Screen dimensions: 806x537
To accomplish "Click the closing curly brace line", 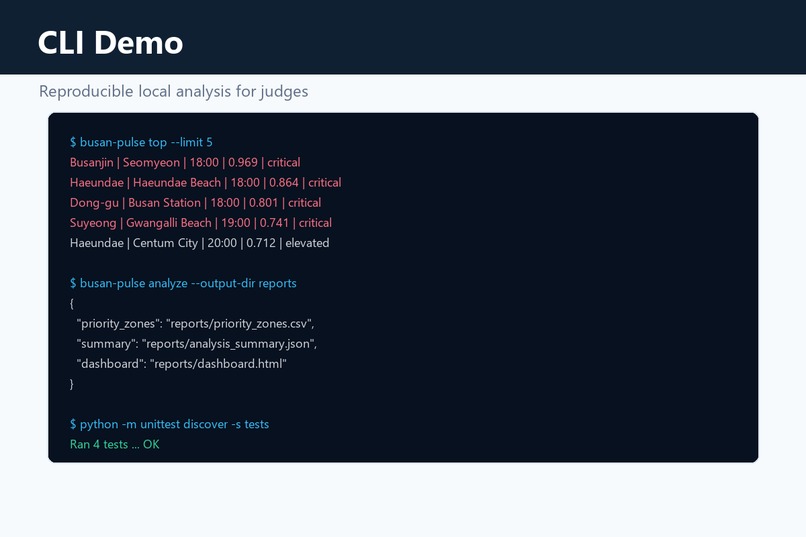I will (x=71, y=384).
